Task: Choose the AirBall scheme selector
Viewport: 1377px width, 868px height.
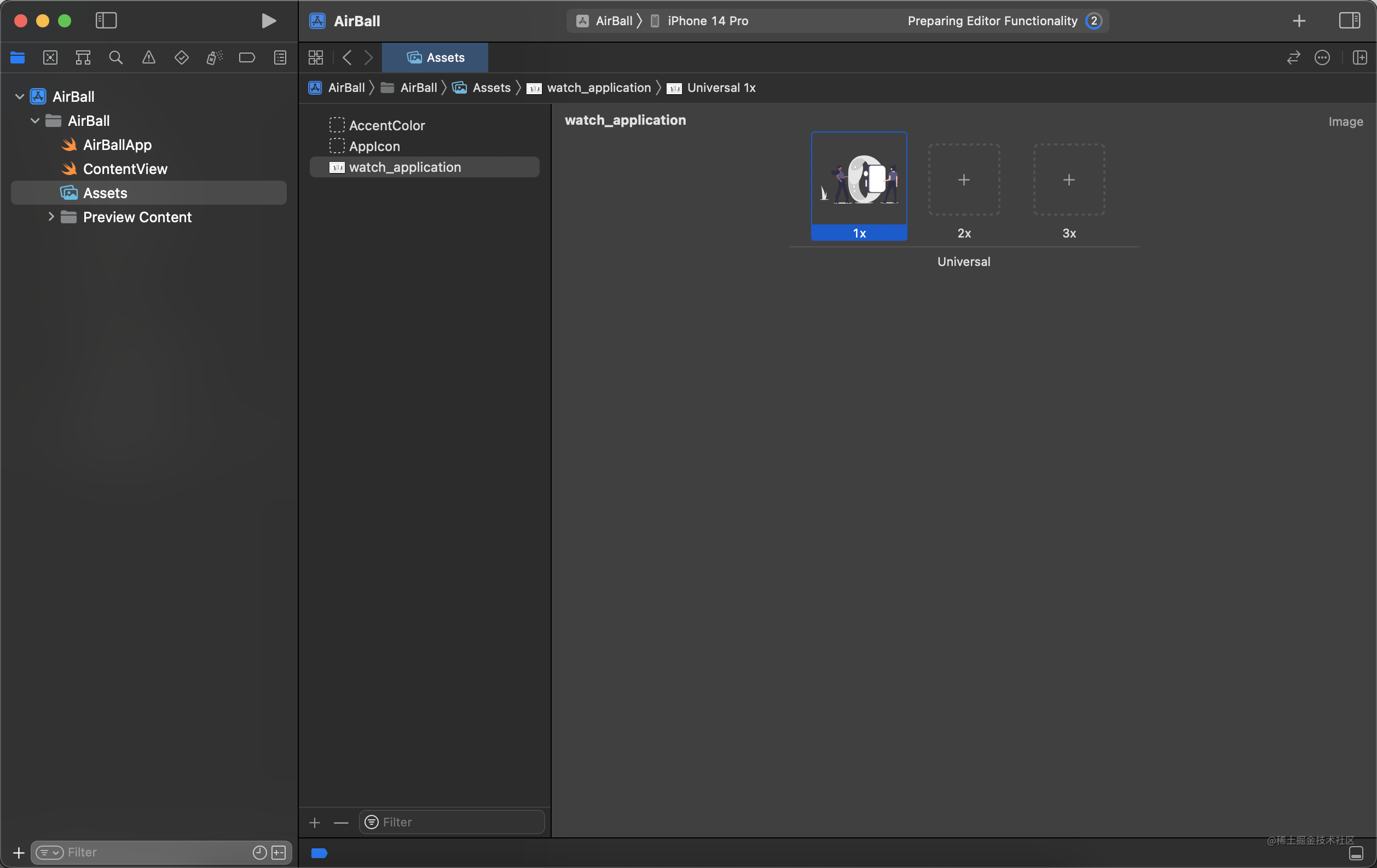Action: [604, 21]
